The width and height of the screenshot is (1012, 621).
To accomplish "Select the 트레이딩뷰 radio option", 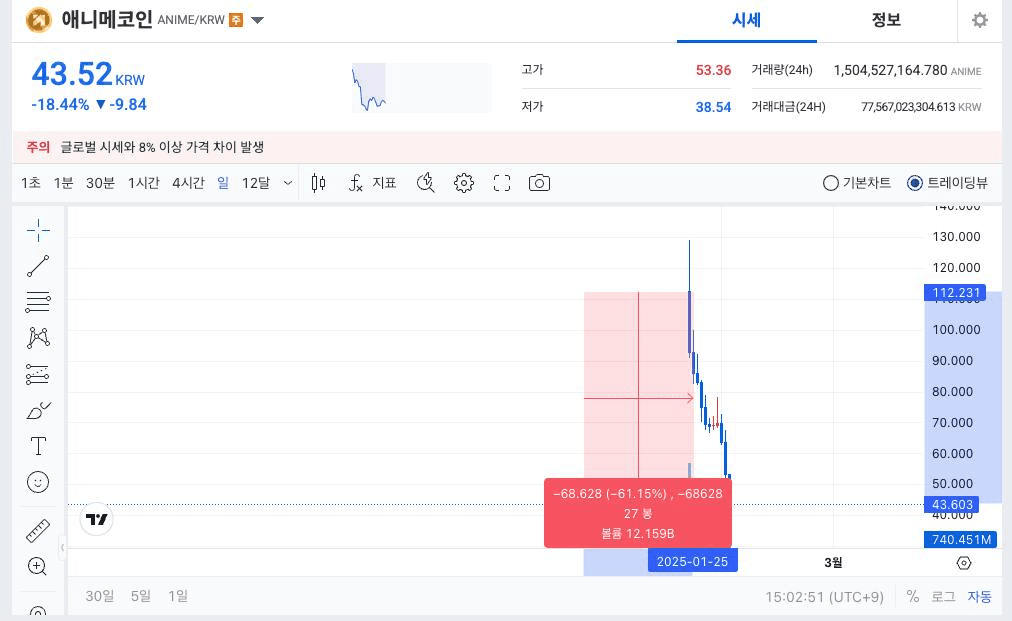I will [947, 183].
